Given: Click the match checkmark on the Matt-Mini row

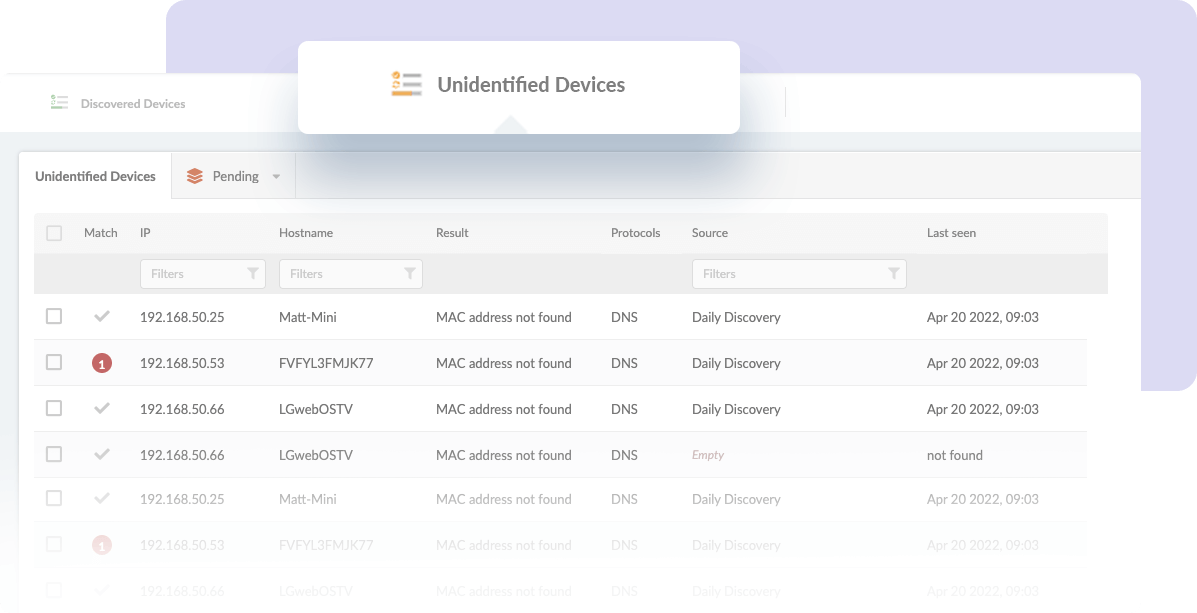Looking at the screenshot, I should [101, 316].
